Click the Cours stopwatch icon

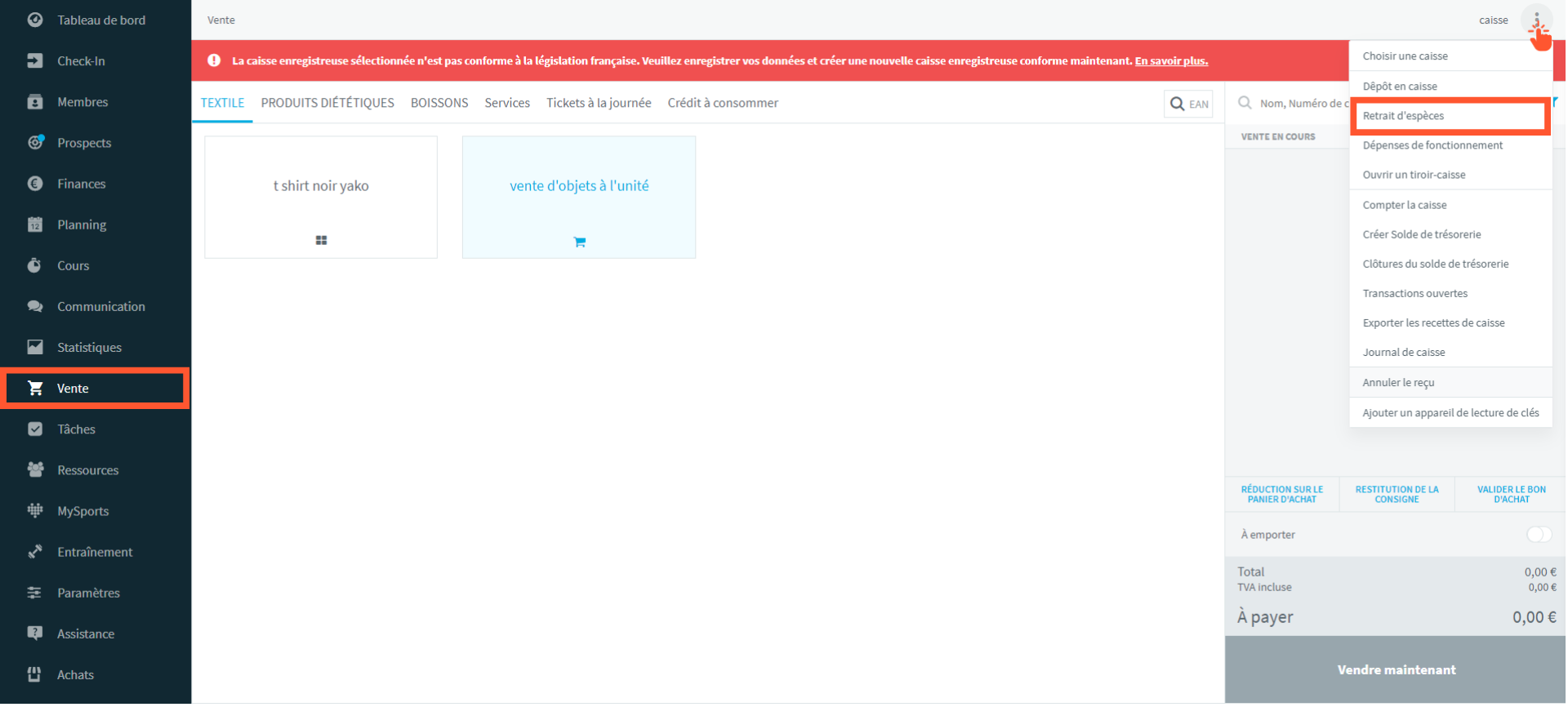(35, 265)
